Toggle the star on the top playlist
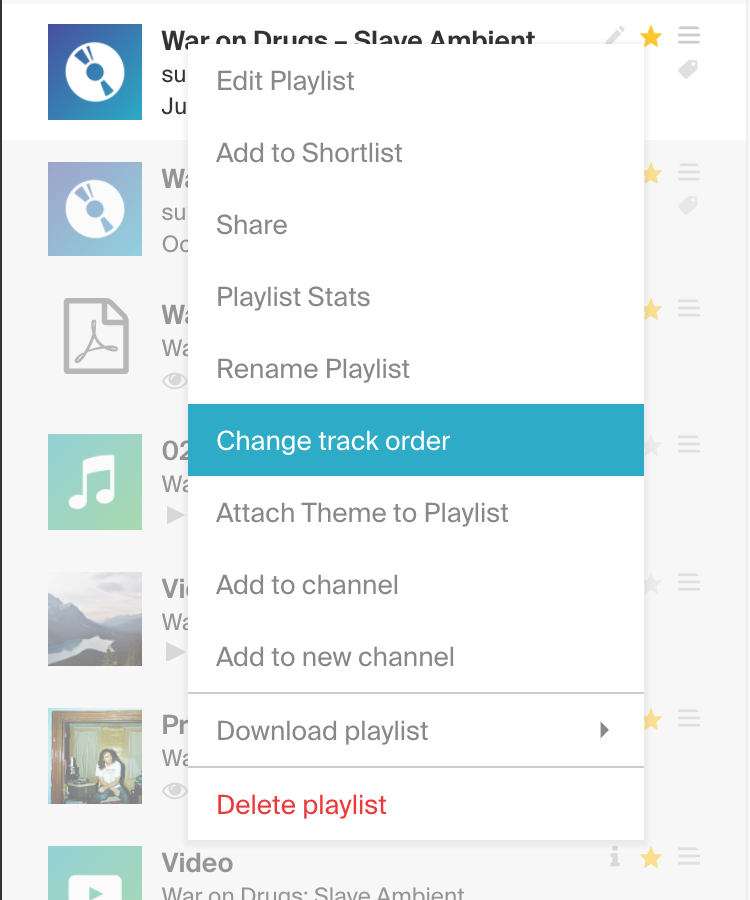The width and height of the screenshot is (750, 900). 651,34
